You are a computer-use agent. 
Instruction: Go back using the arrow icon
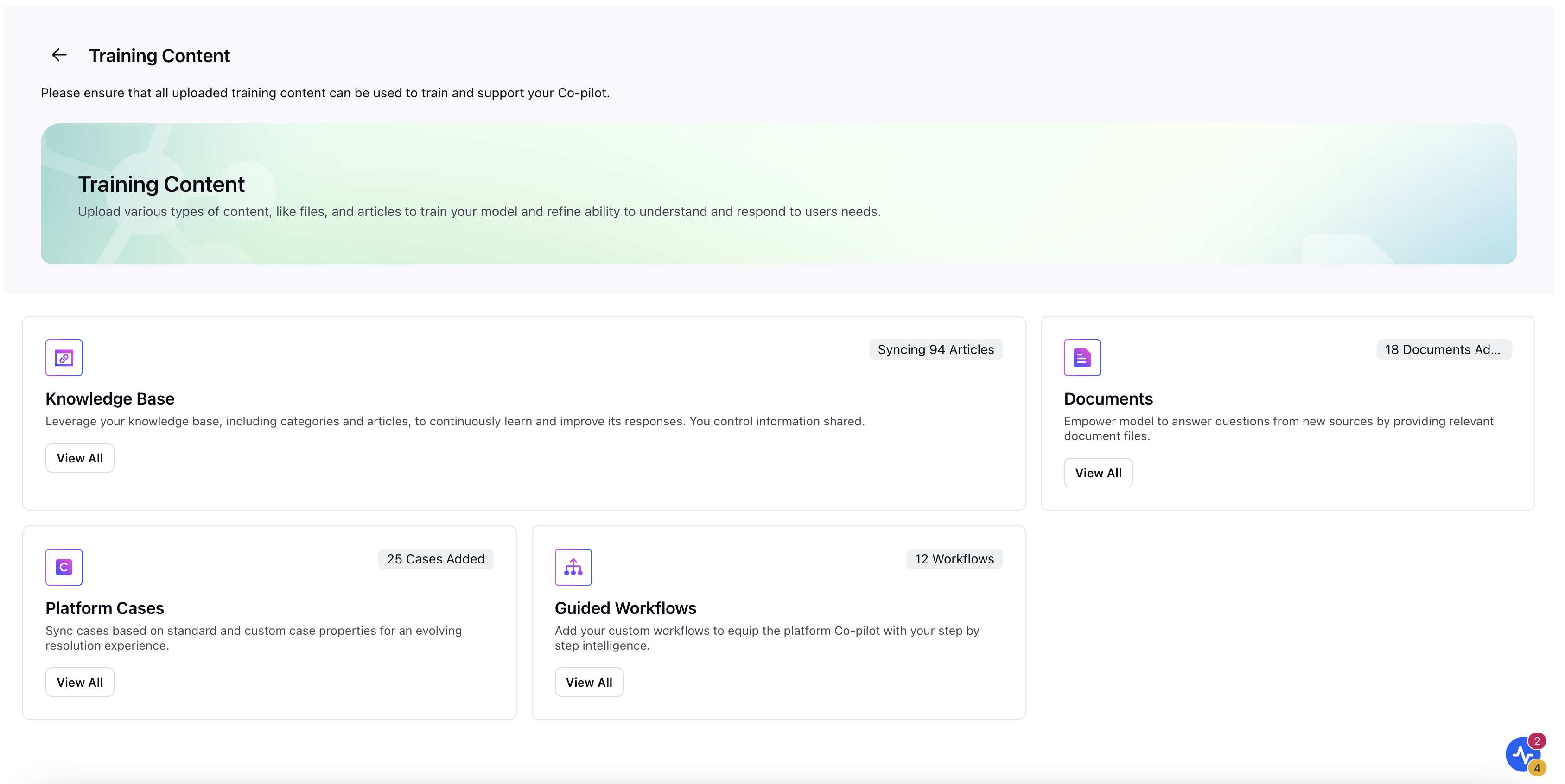(59, 55)
